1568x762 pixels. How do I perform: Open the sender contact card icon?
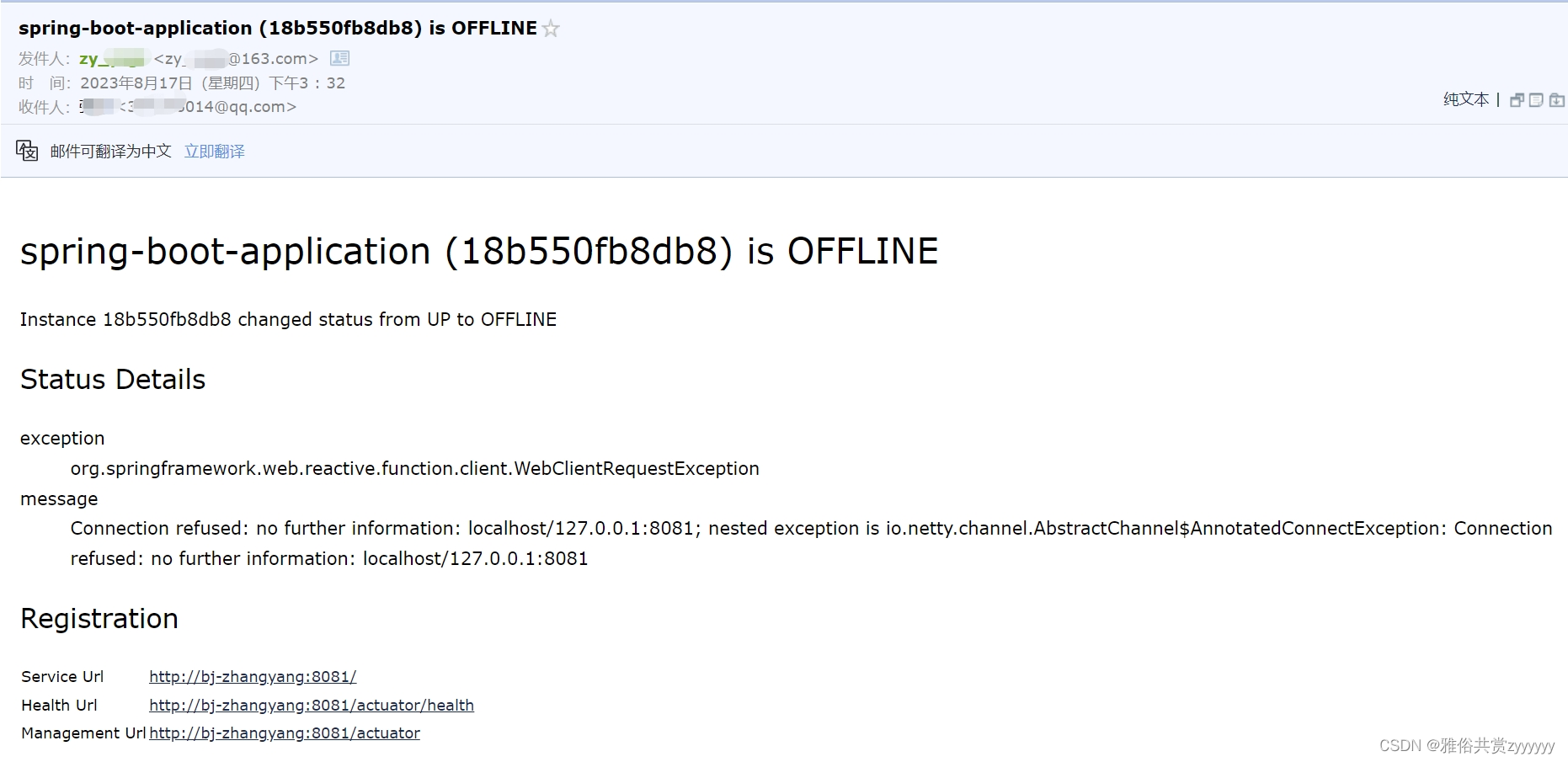pyautogui.click(x=339, y=58)
